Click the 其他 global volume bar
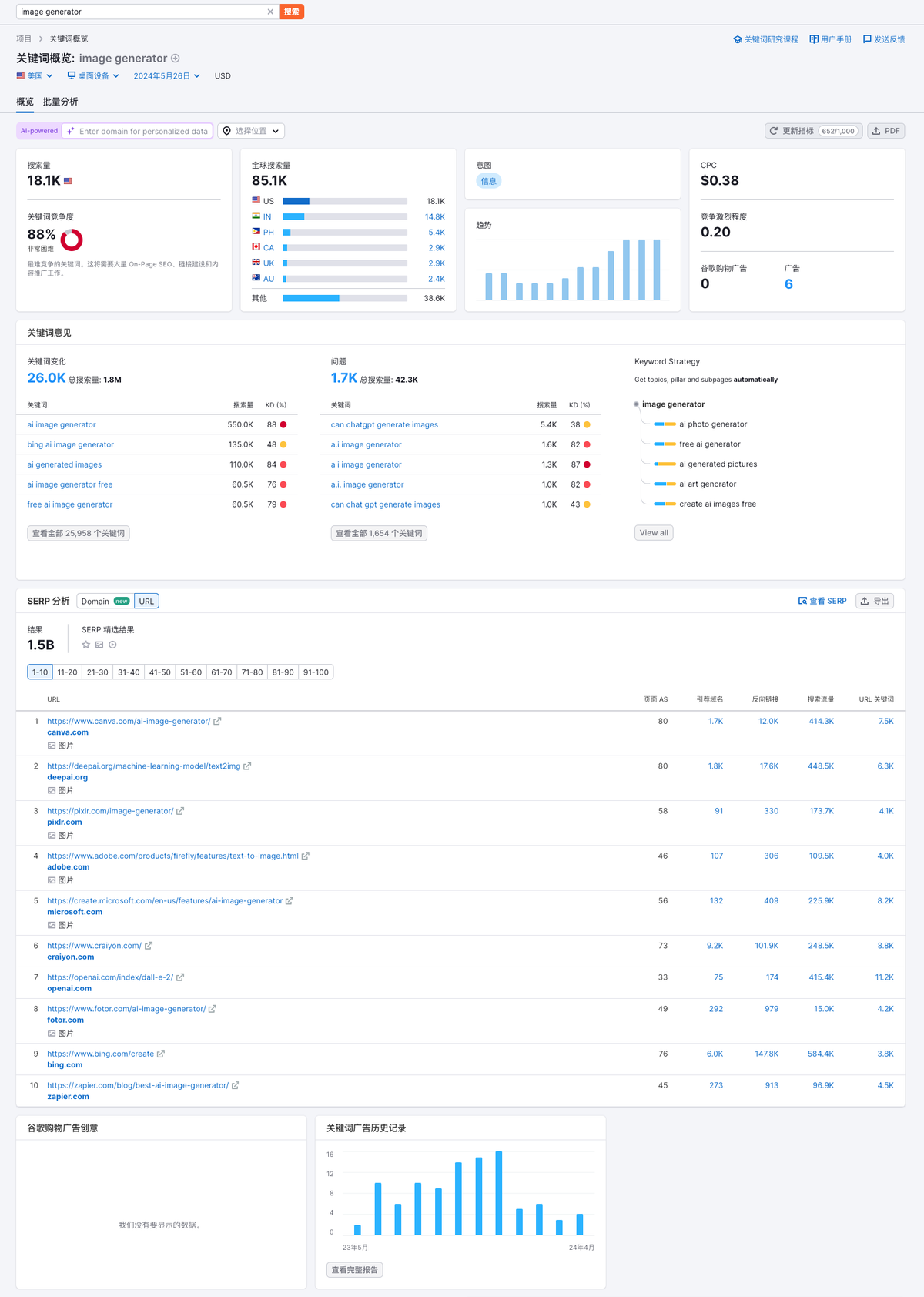Screen dimensions: 924x1297 pos(345,298)
